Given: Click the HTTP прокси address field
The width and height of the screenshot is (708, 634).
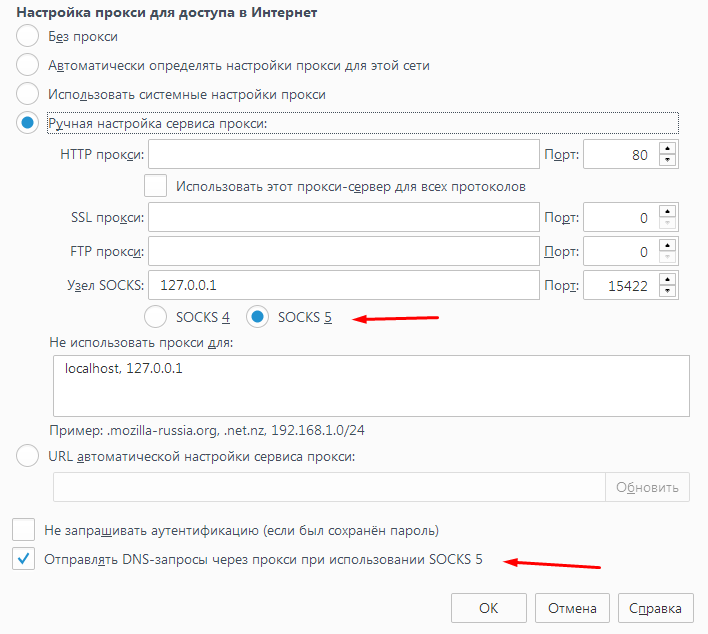Looking at the screenshot, I should (x=344, y=155).
